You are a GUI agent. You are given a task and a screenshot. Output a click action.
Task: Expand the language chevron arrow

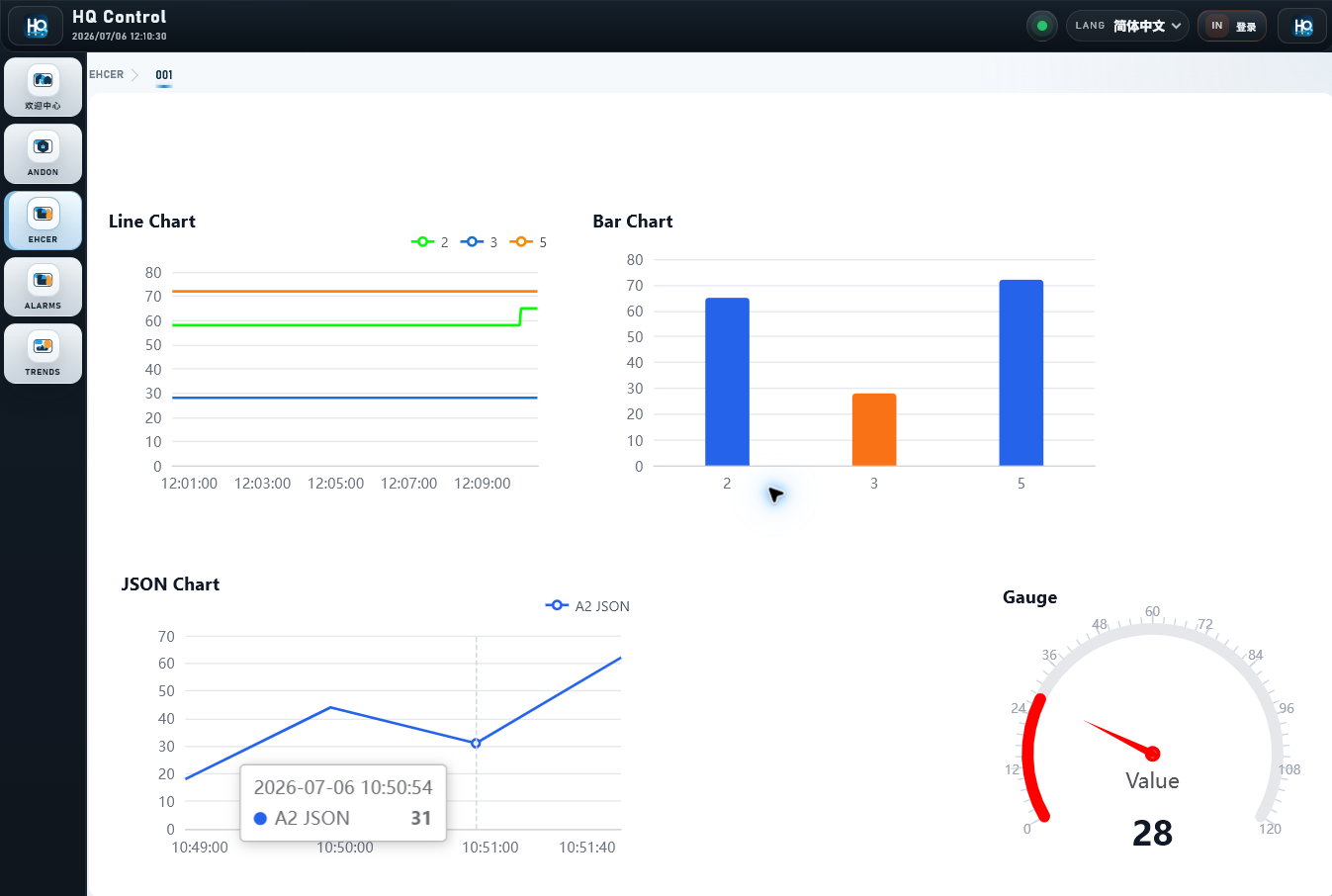point(1177,26)
